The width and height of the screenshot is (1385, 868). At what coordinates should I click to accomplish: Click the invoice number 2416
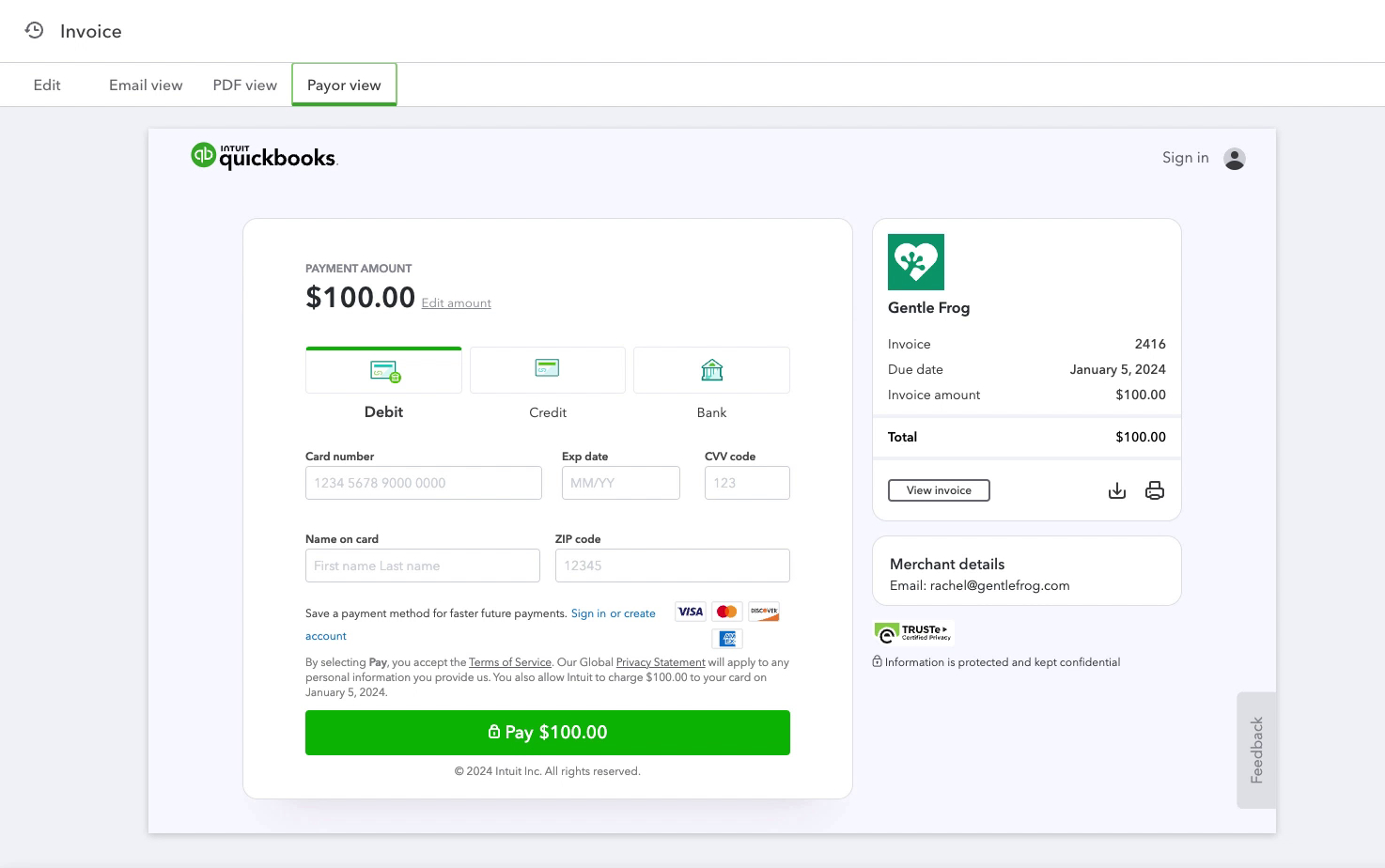[1150, 344]
